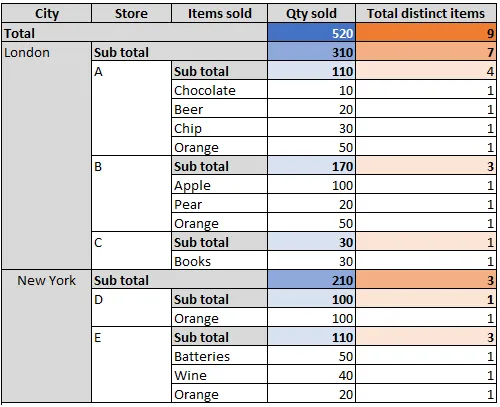Click the Items sold column header
Image resolution: width=500 pixels, height=407 pixels.
[220, 14]
